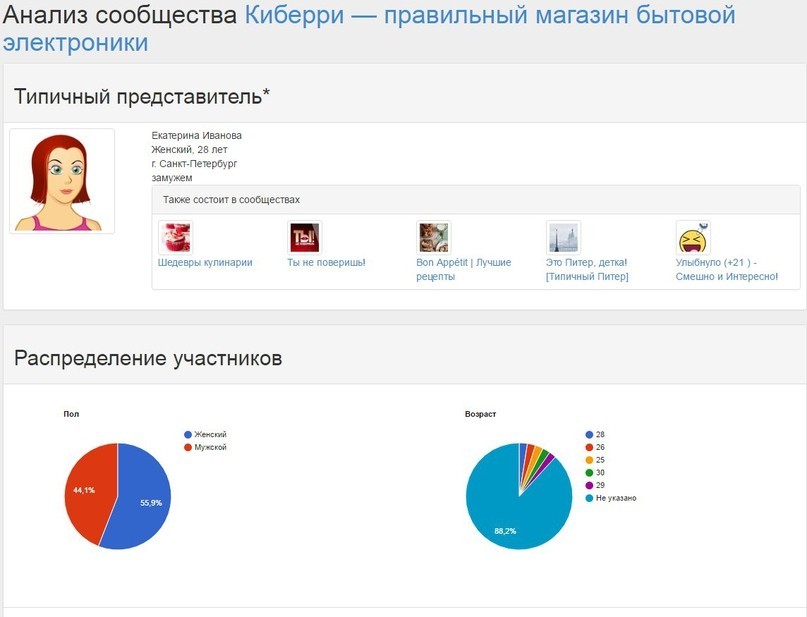Viewport: 807px width, 617px height.
Task: Click the Возраст chart title
Action: pos(480,414)
